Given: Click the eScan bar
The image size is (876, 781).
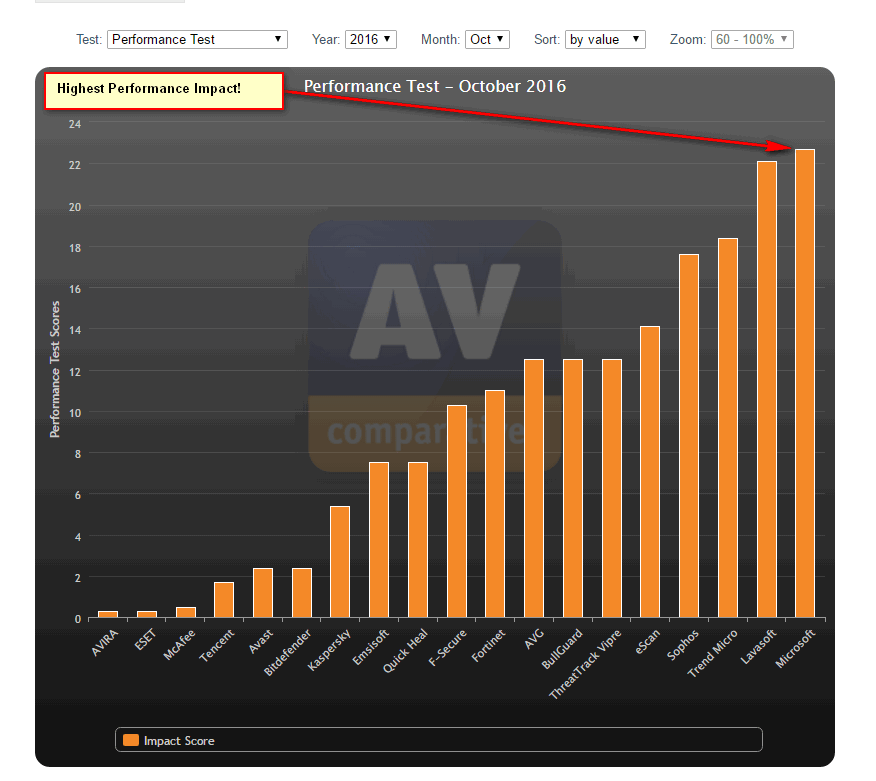Looking at the screenshot, I should (x=650, y=472).
